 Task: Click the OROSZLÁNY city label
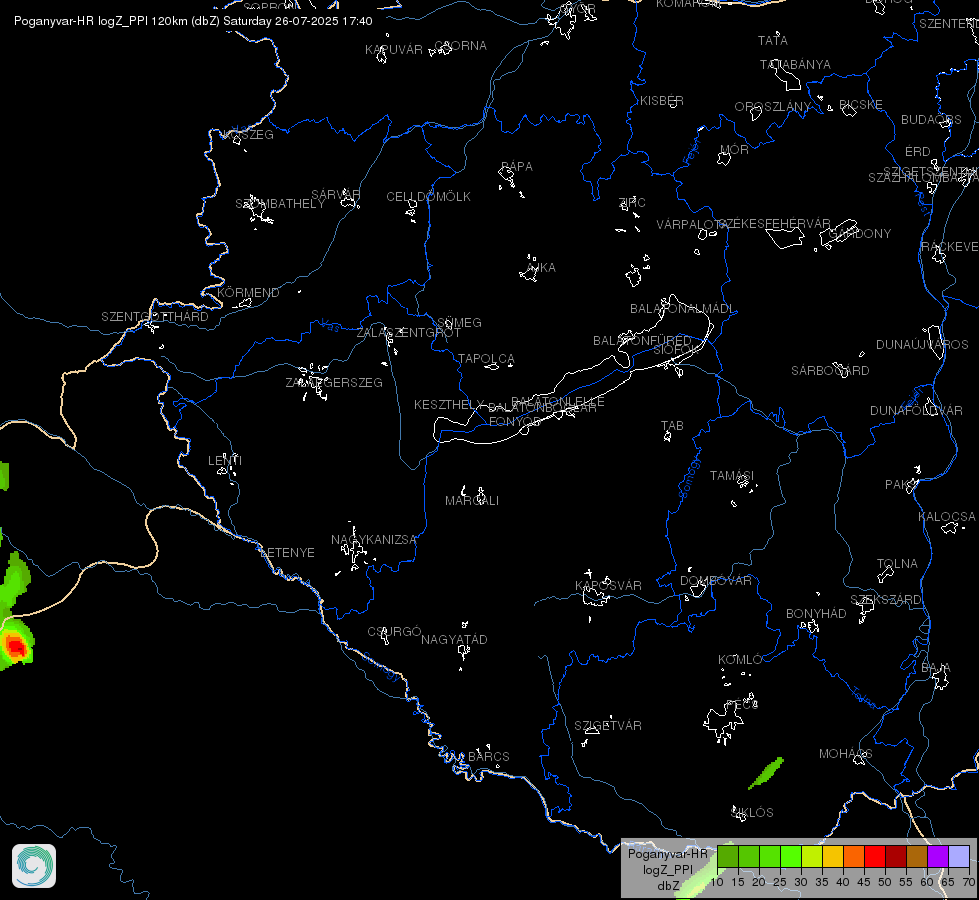pyautogui.click(x=772, y=107)
